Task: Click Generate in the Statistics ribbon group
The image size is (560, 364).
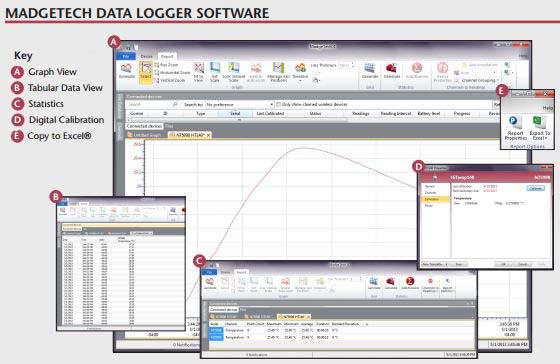Action: [392, 71]
